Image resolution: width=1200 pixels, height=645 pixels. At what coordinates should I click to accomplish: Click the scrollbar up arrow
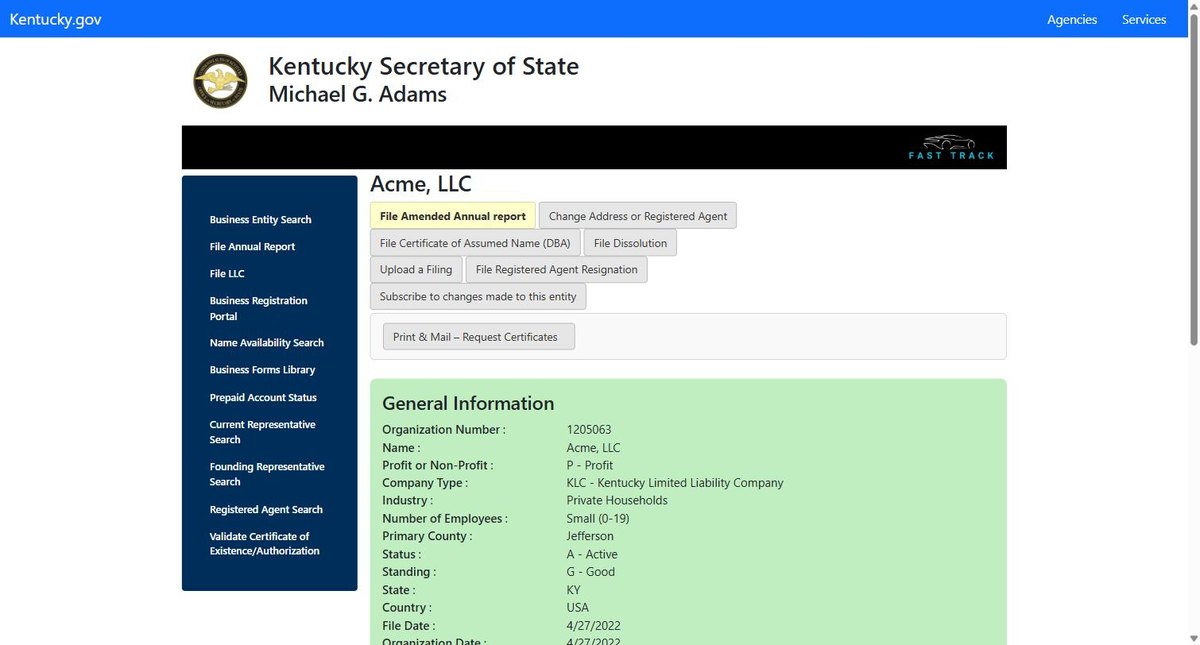tap(1192, 6)
